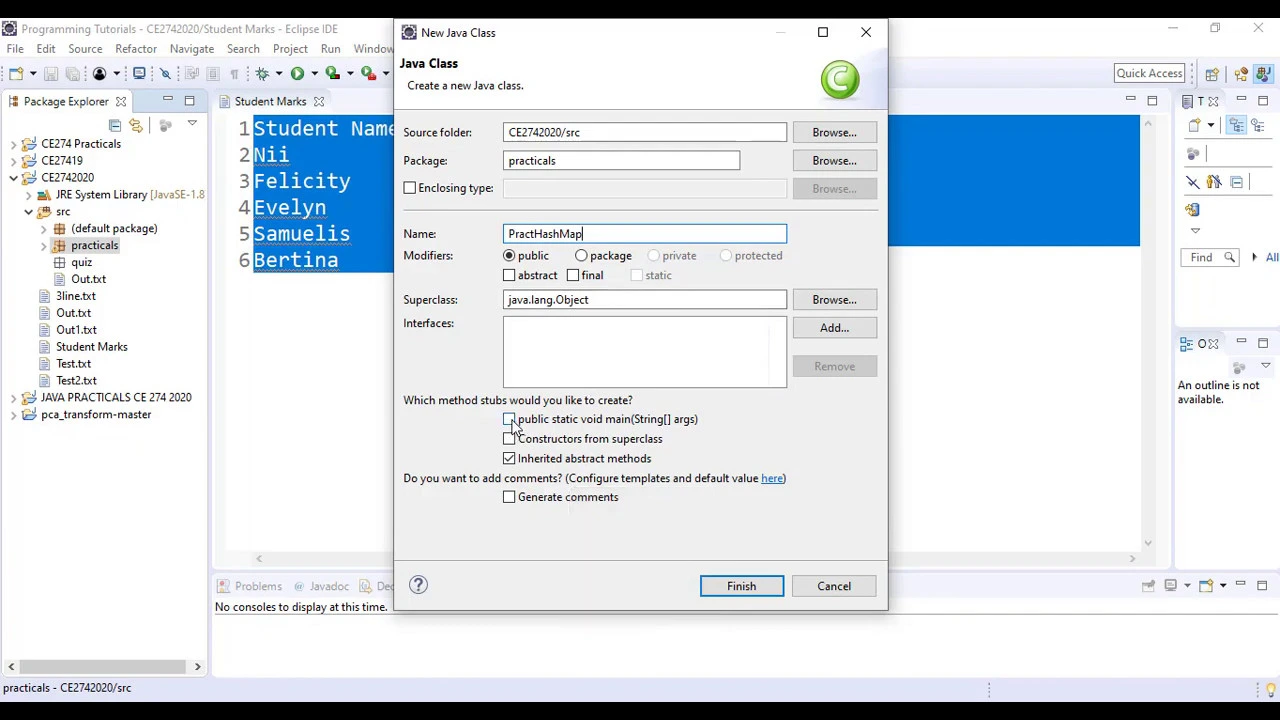Click the Quick Access search box
1280x720 pixels.
[1149, 73]
